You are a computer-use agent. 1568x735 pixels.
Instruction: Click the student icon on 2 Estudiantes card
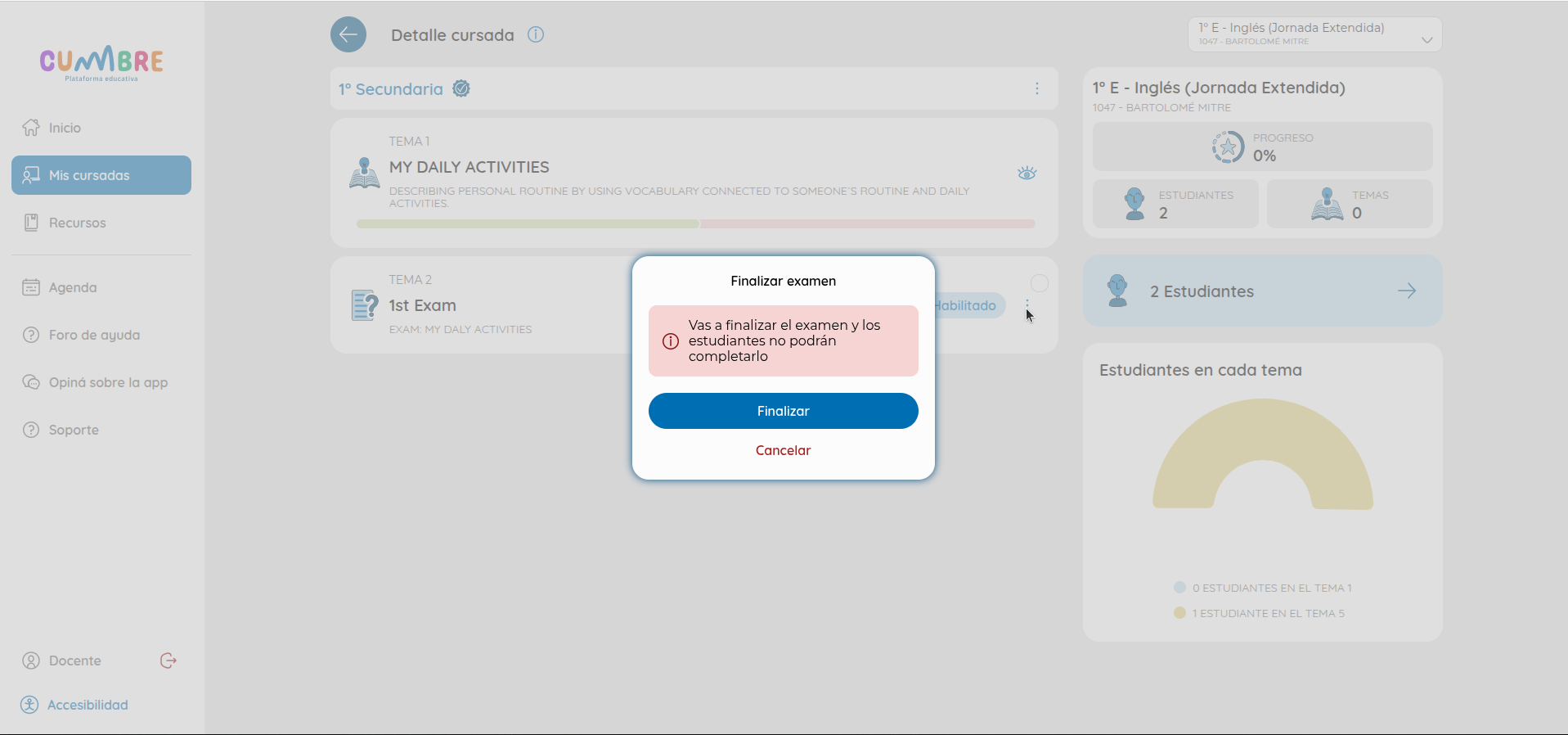(x=1117, y=291)
